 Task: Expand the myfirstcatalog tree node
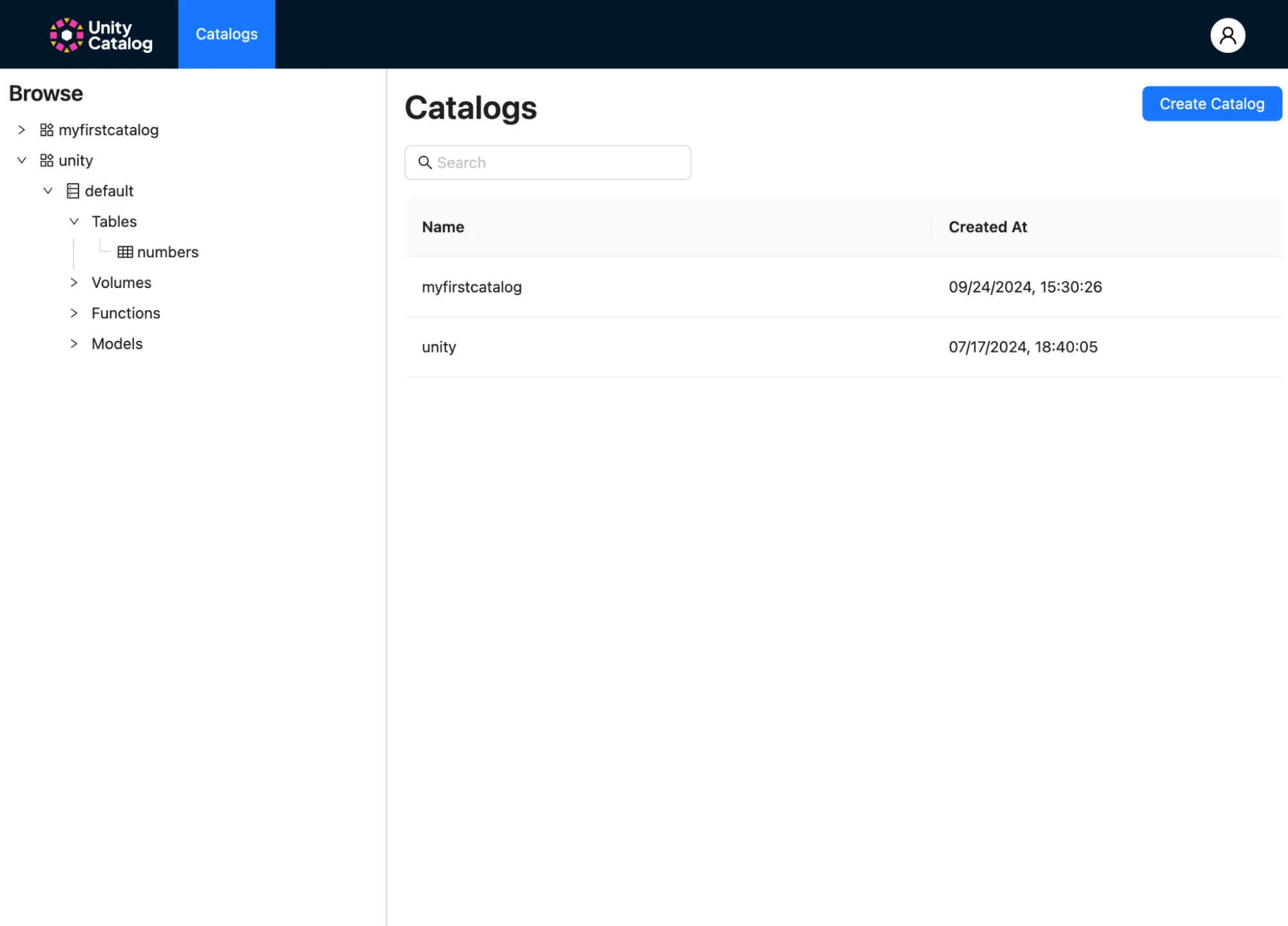pos(21,130)
